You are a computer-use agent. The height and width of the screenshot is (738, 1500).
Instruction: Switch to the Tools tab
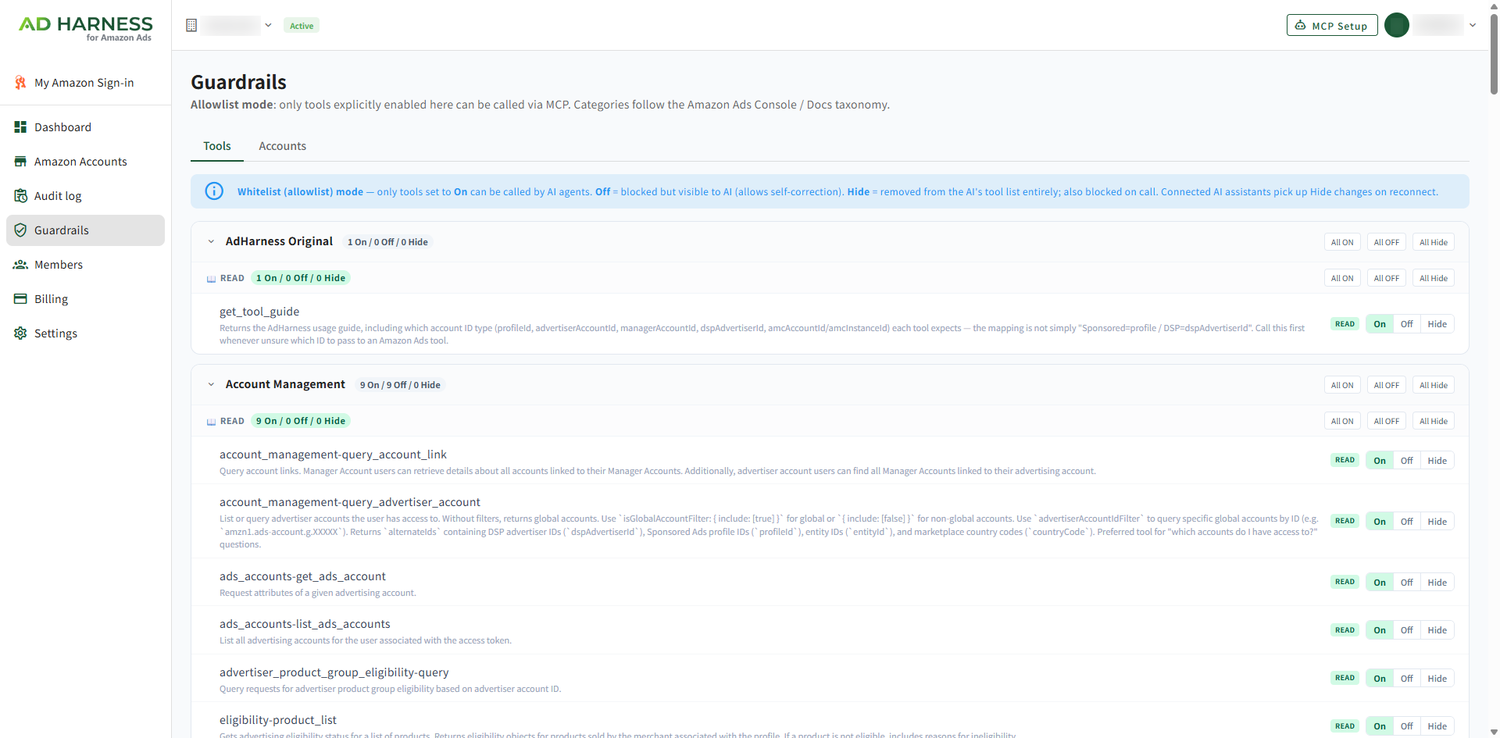click(217, 146)
